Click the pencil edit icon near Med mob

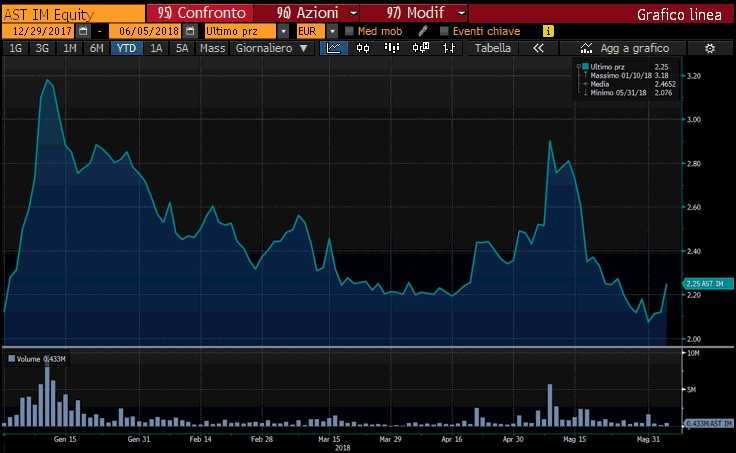[423, 31]
